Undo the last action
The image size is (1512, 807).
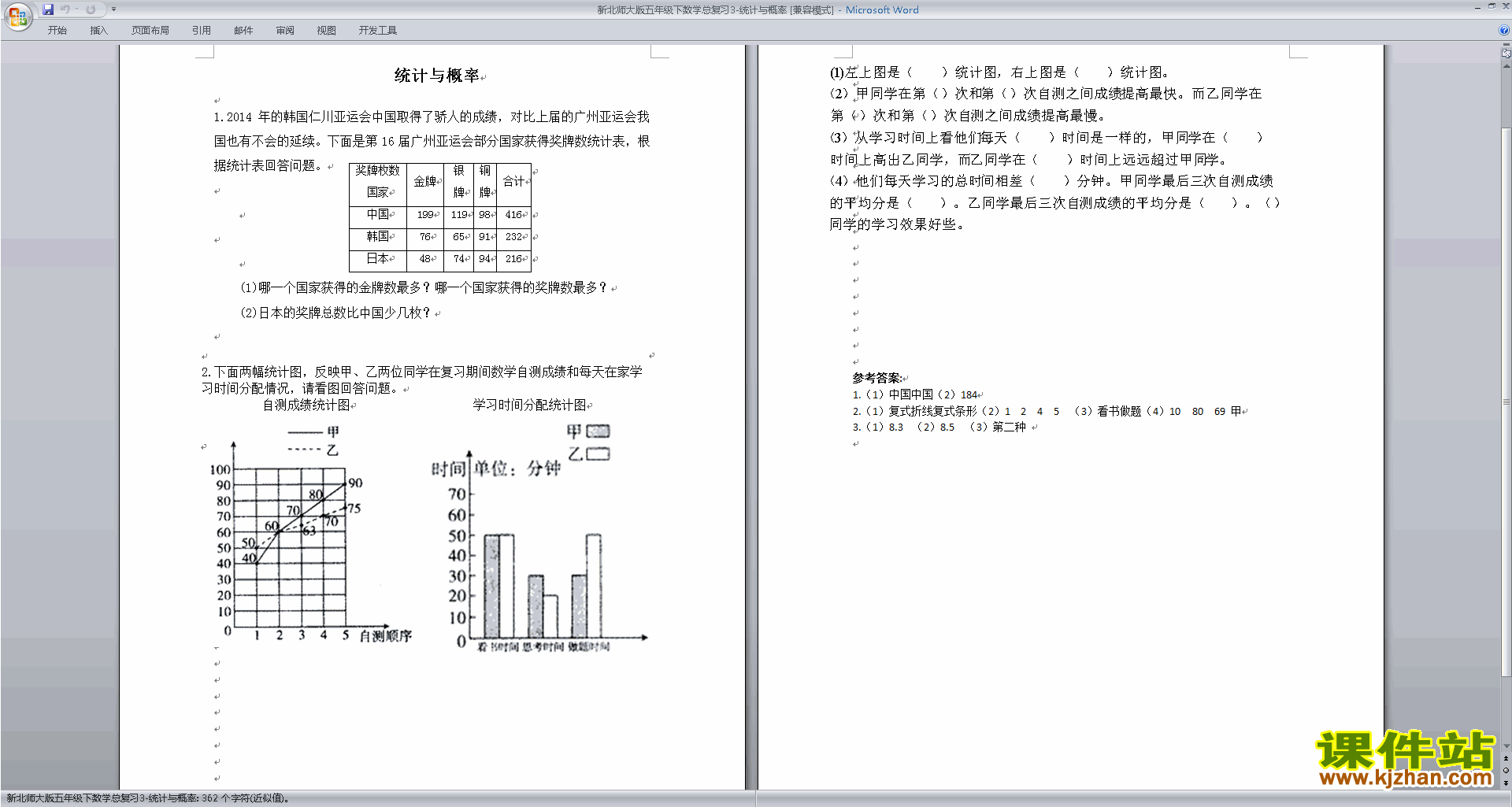65,9
